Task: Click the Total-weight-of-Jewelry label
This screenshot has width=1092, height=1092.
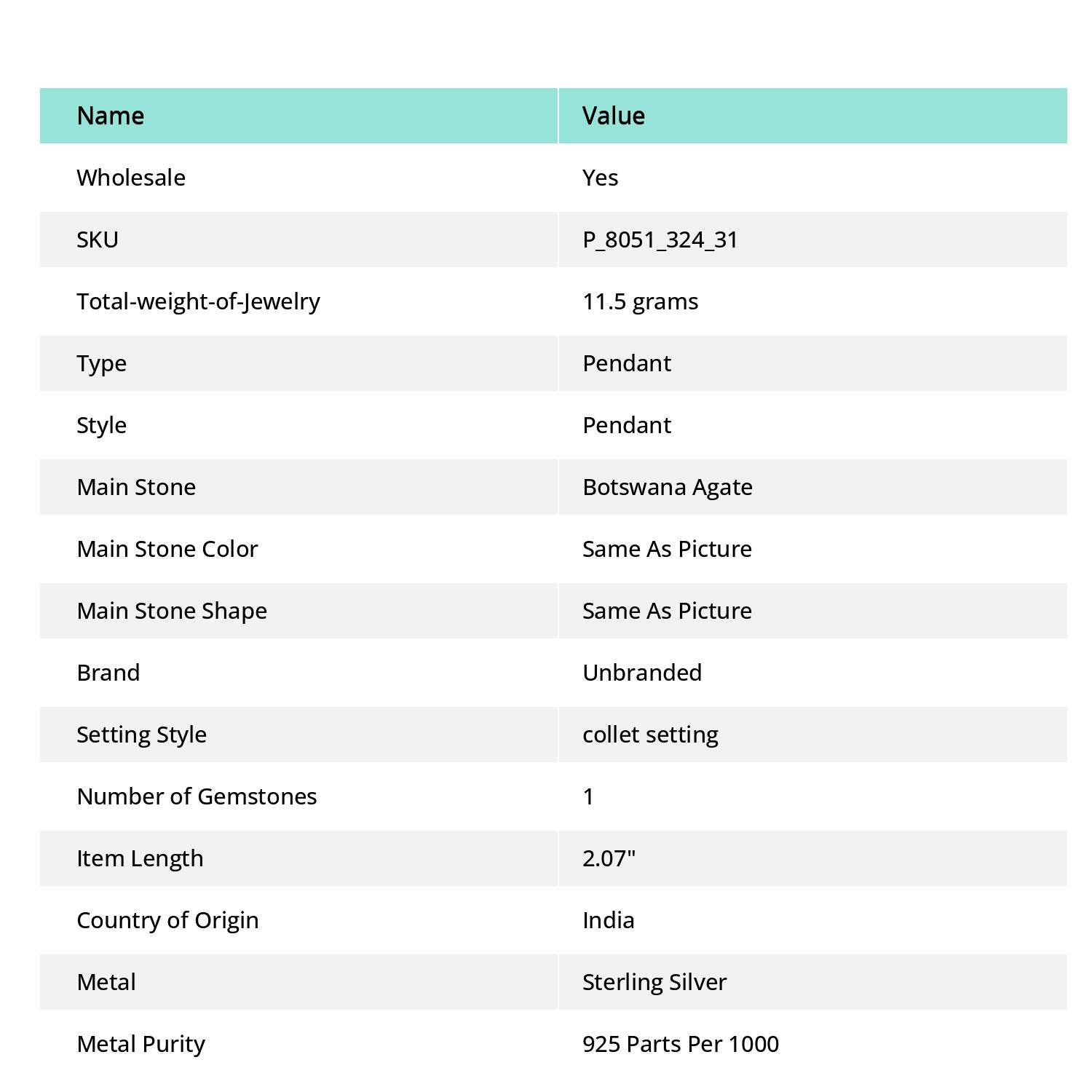Action: coord(198,301)
